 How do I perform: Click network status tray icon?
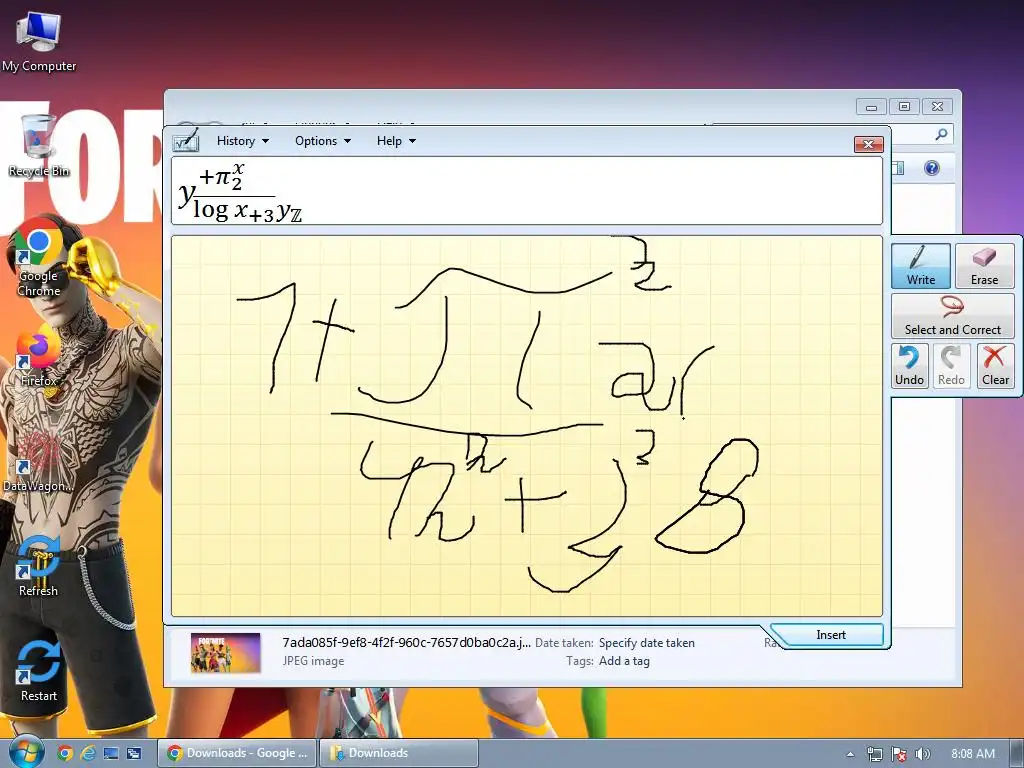(x=874, y=754)
